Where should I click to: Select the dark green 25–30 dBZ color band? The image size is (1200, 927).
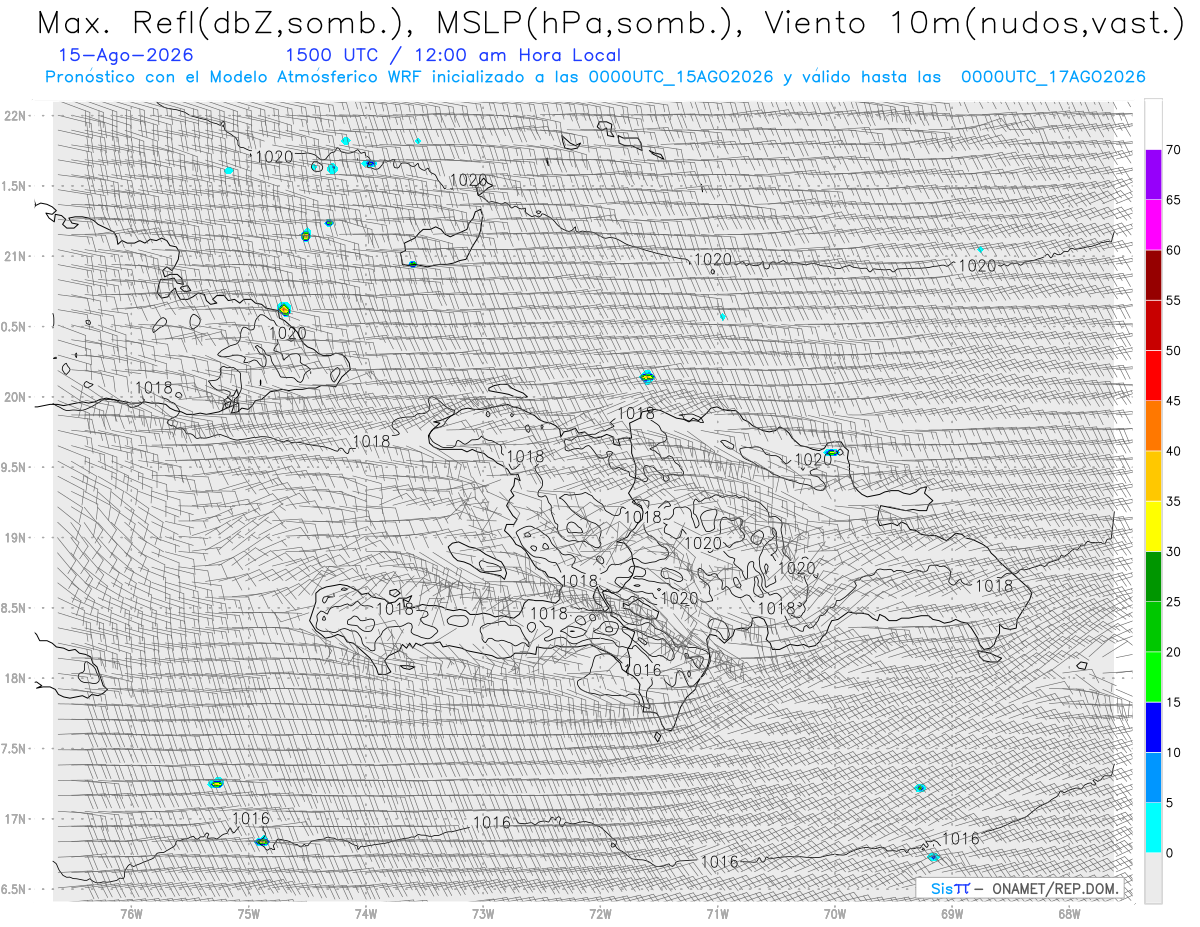coord(1153,577)
